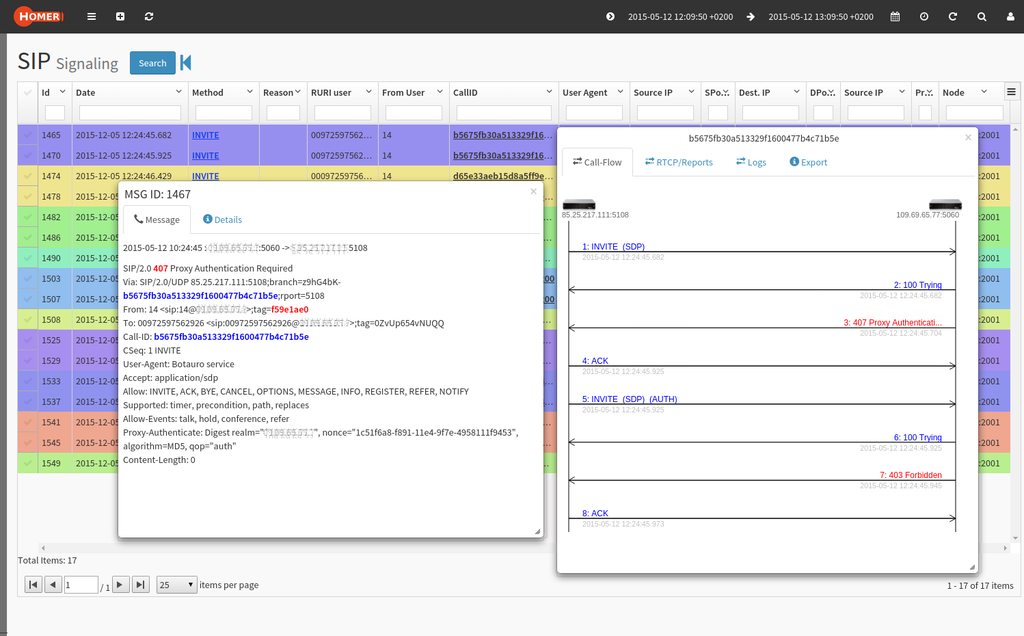
Task: Click the Method column filter input
Action: (223, 113)
